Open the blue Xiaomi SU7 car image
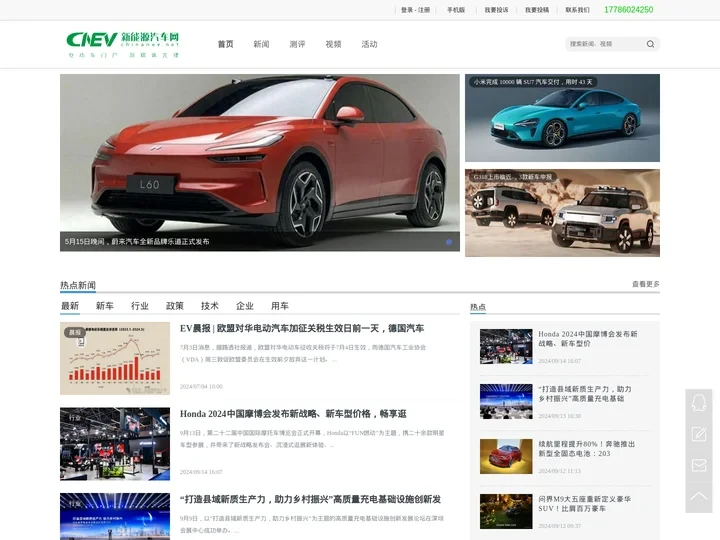720x540 pixels. point(562,118)
